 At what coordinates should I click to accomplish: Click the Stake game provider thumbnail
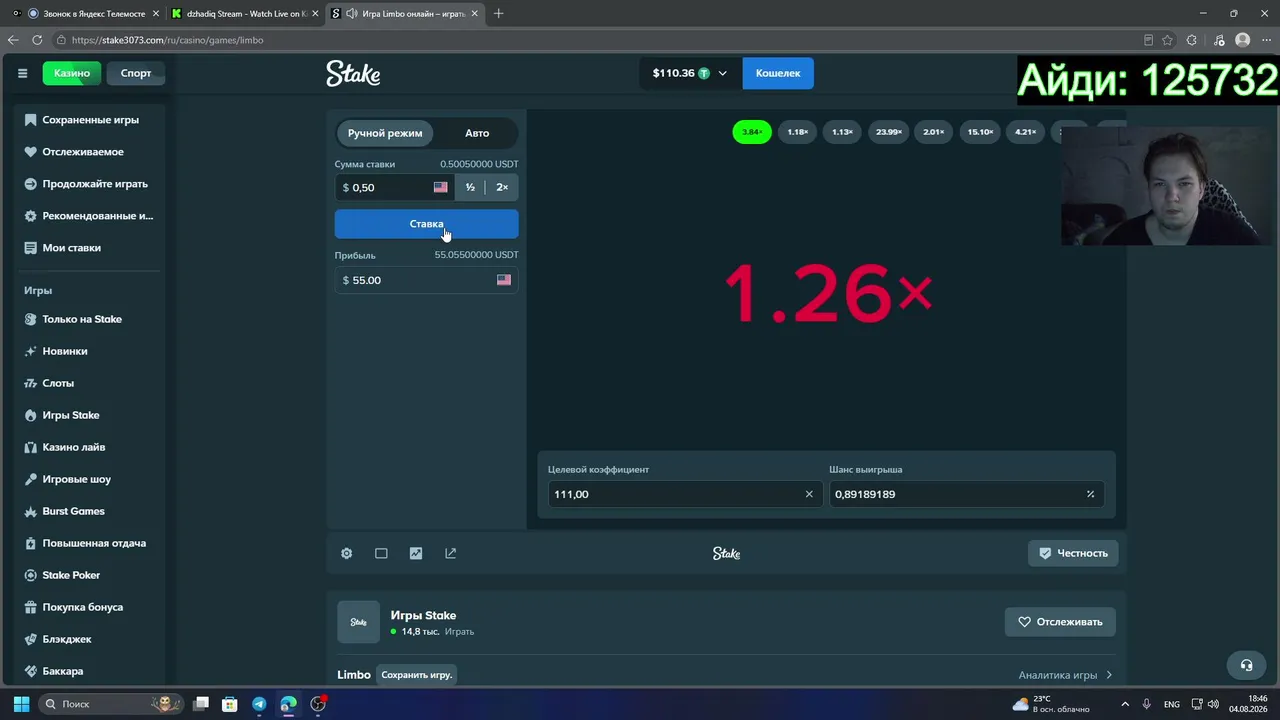tap(358, 622)
